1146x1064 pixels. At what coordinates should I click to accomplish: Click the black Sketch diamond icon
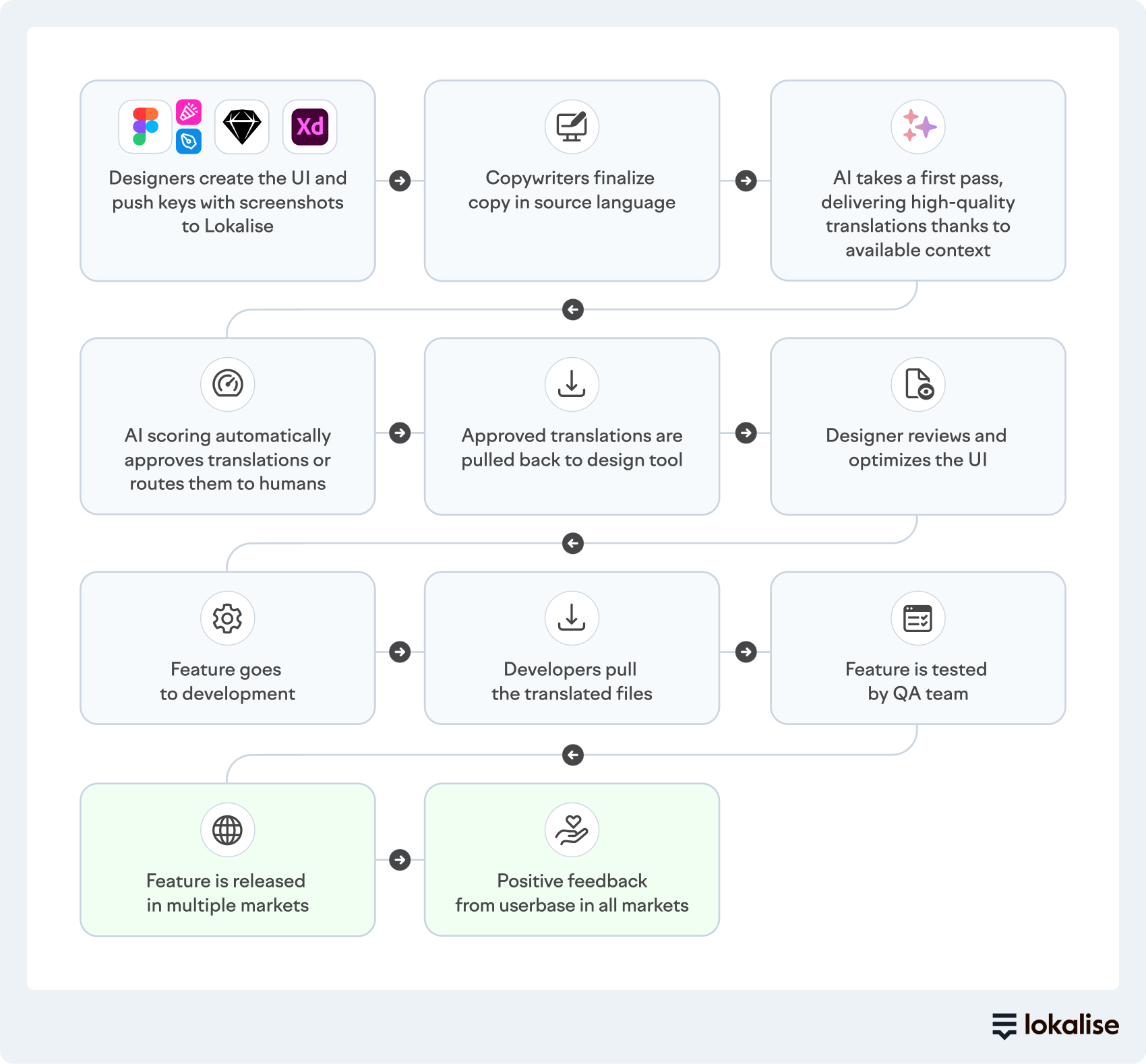click(242, 127)
